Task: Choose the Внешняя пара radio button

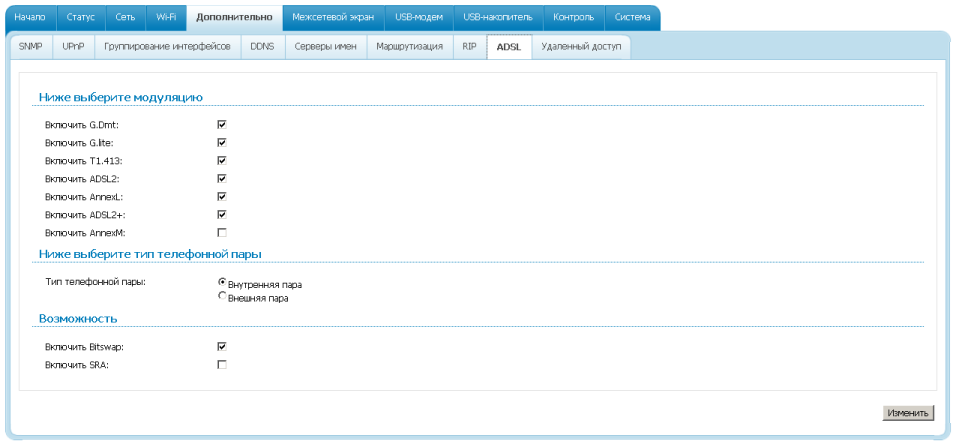Action: [222, 296]
